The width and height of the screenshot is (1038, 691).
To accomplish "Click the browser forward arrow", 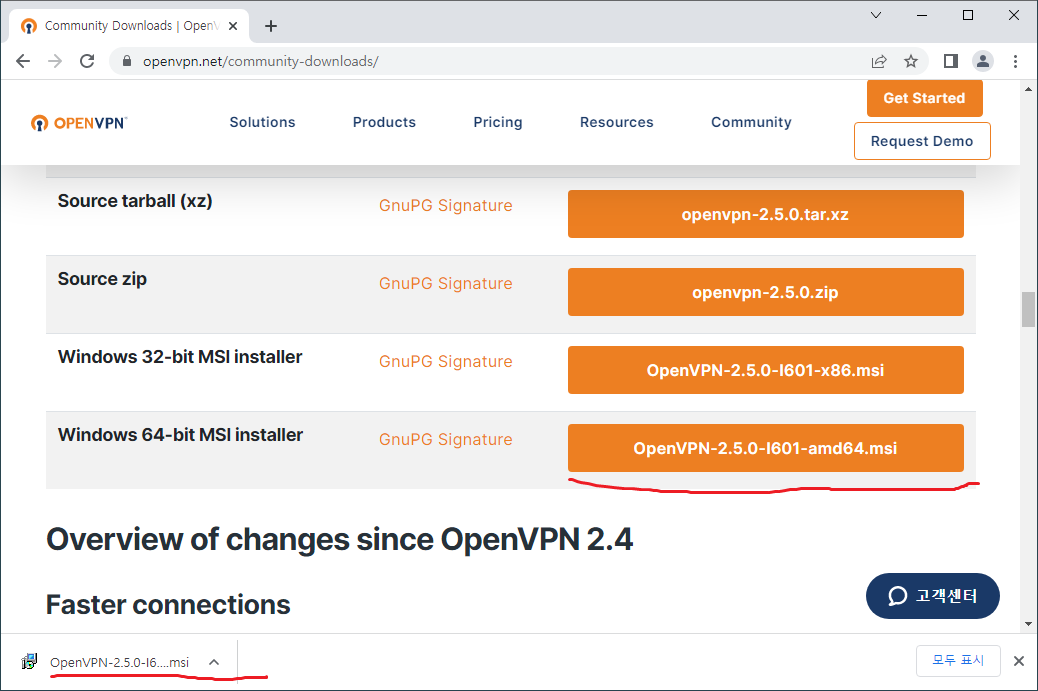I will [55, 62].
